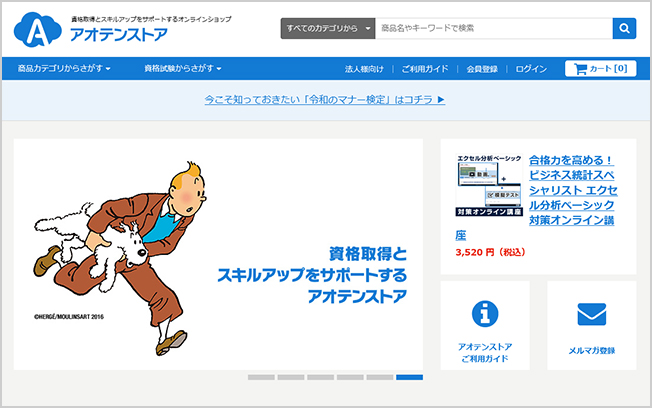Click the magnifying glass search button

pos(624,28)
